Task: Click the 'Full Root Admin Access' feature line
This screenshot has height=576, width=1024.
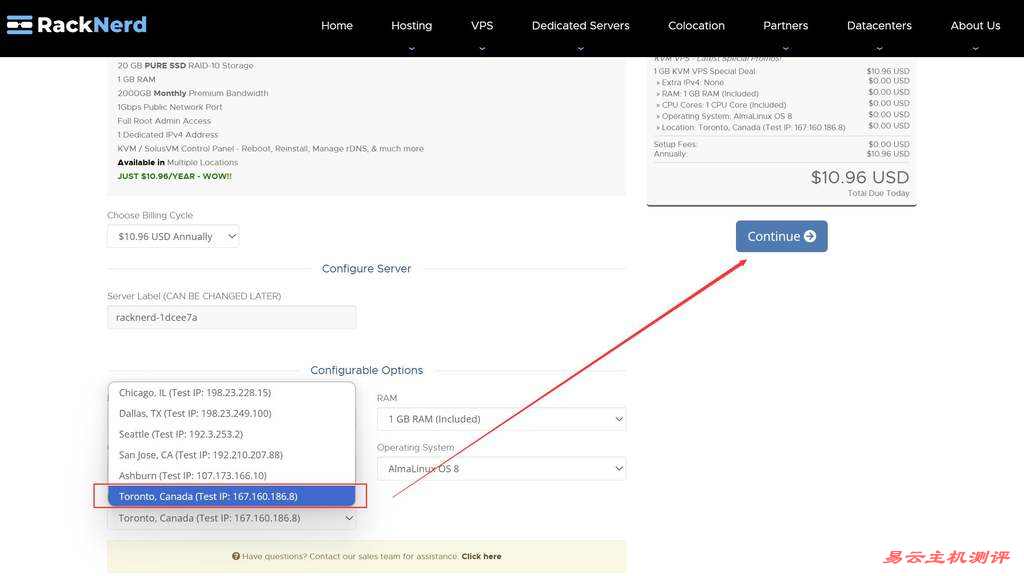Action: [x=164, y=121]
